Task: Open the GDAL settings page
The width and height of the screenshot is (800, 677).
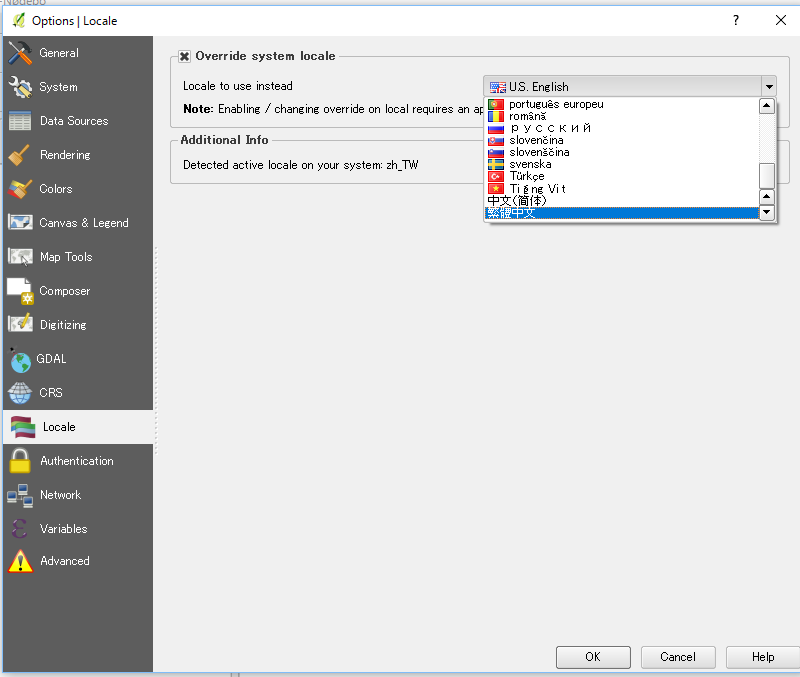Action: coord(78,359)
